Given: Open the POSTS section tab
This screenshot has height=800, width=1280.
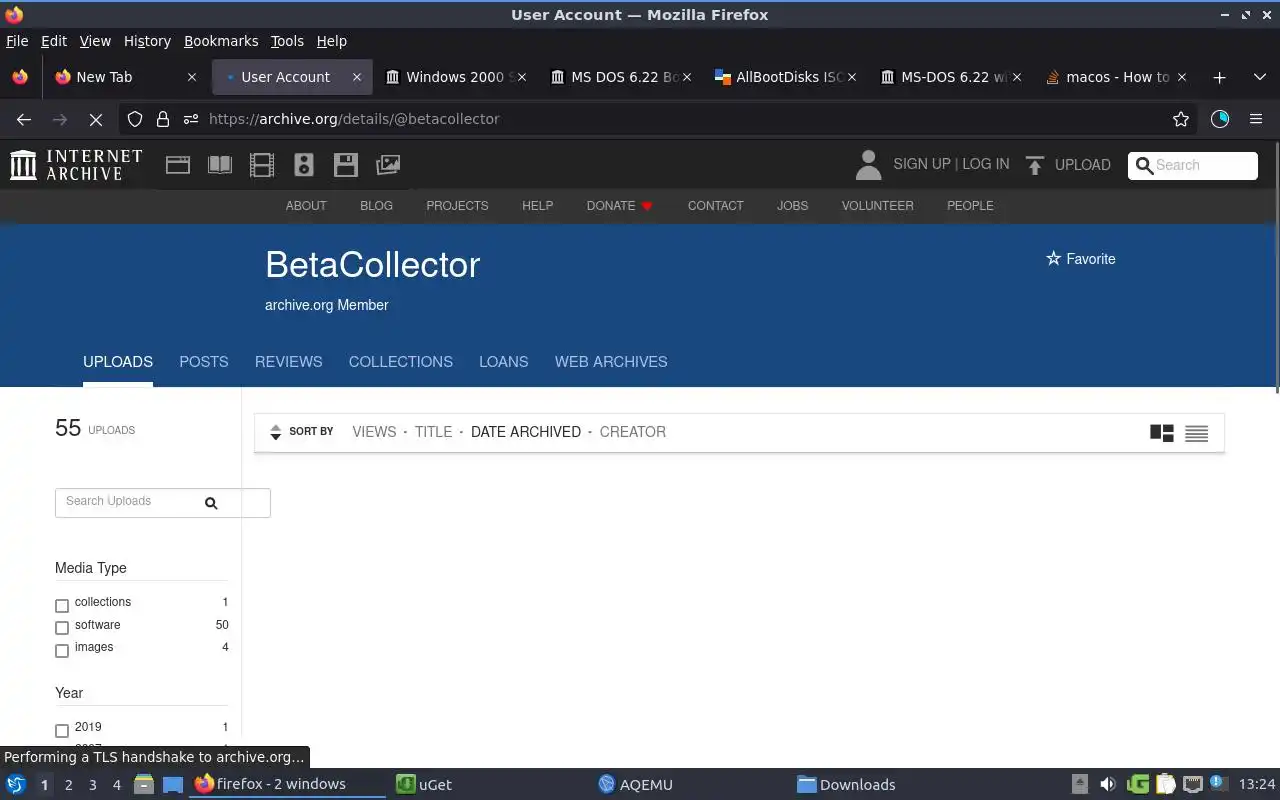Looking at the screenshot, I should click(x=204, y=362).
